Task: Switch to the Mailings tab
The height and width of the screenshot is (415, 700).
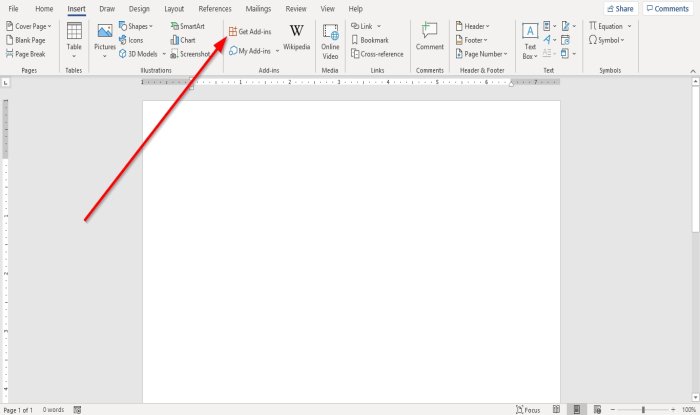Action: 258,8
